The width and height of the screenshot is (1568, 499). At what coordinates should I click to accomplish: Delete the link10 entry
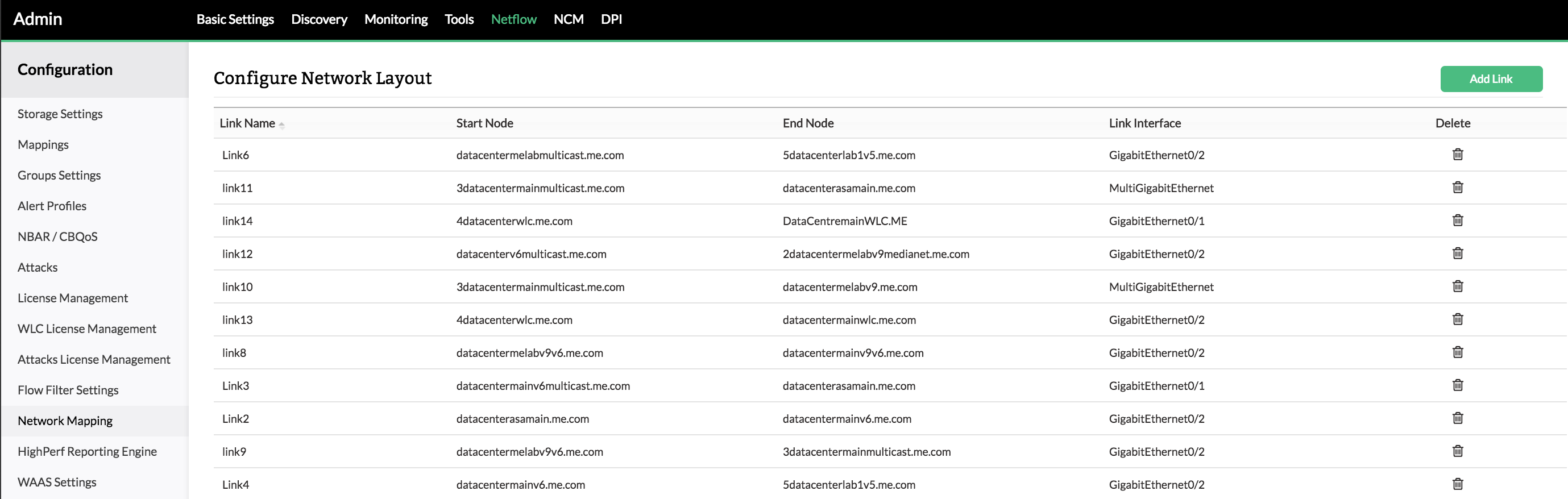point(1457,286)
